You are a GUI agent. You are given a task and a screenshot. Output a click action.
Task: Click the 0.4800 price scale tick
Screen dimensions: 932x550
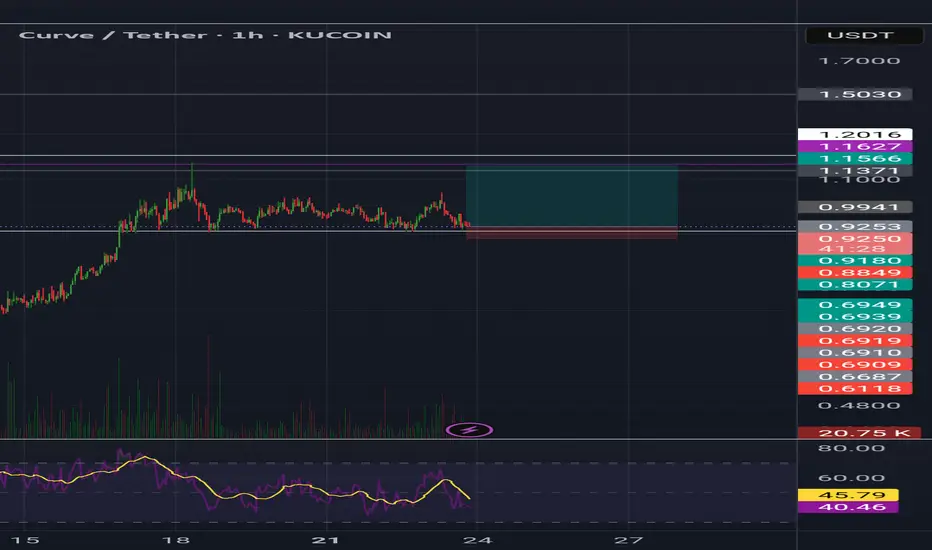click(x=859, y=406)
